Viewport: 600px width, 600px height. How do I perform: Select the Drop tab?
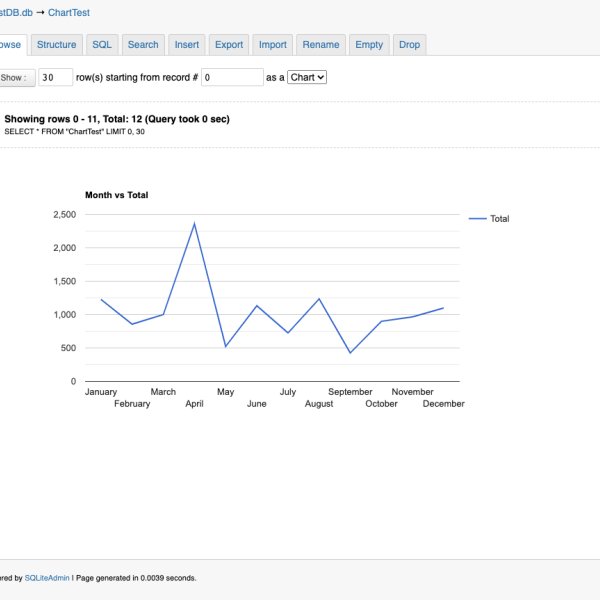(409, 44)
